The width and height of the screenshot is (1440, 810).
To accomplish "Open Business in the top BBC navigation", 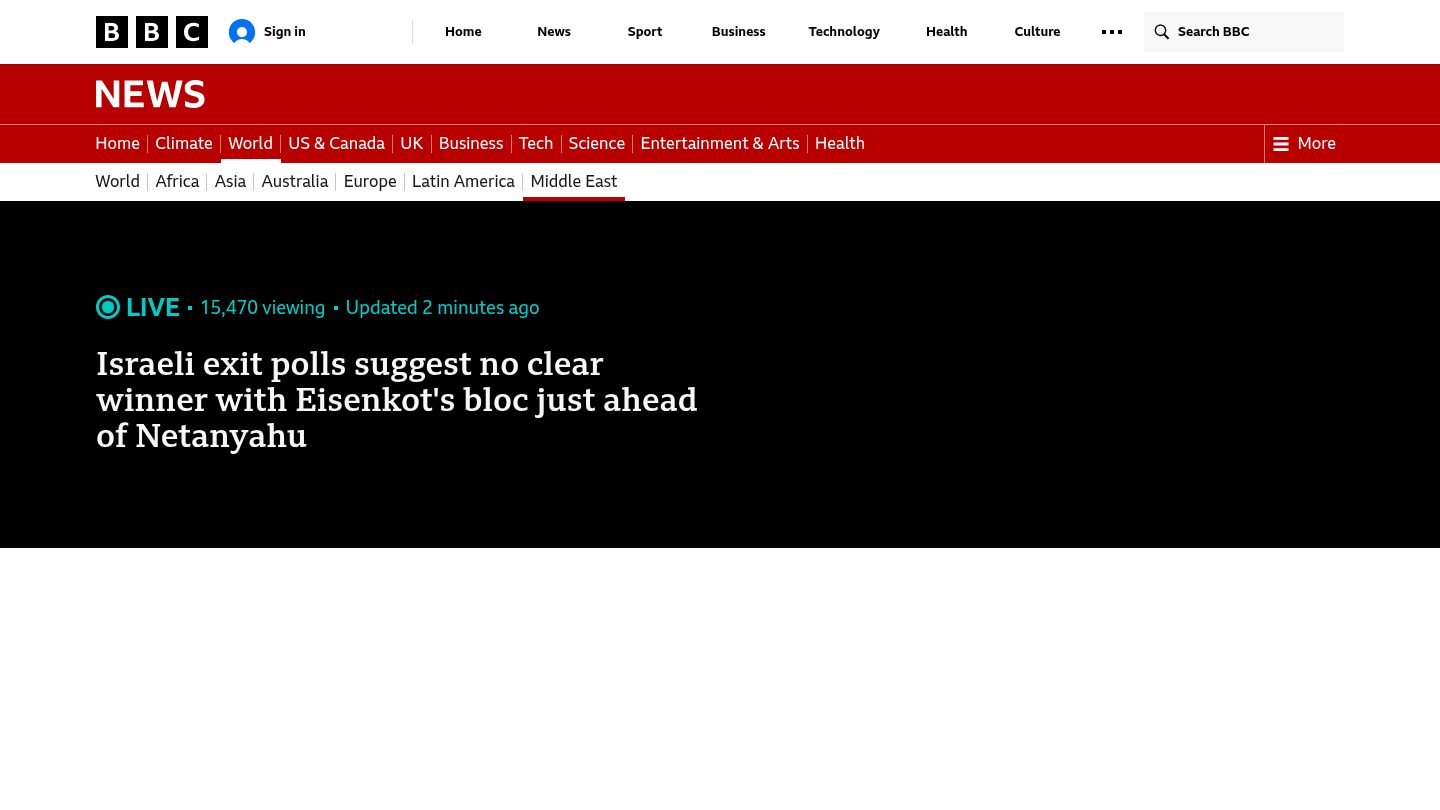I will click(x=738, y=32).
